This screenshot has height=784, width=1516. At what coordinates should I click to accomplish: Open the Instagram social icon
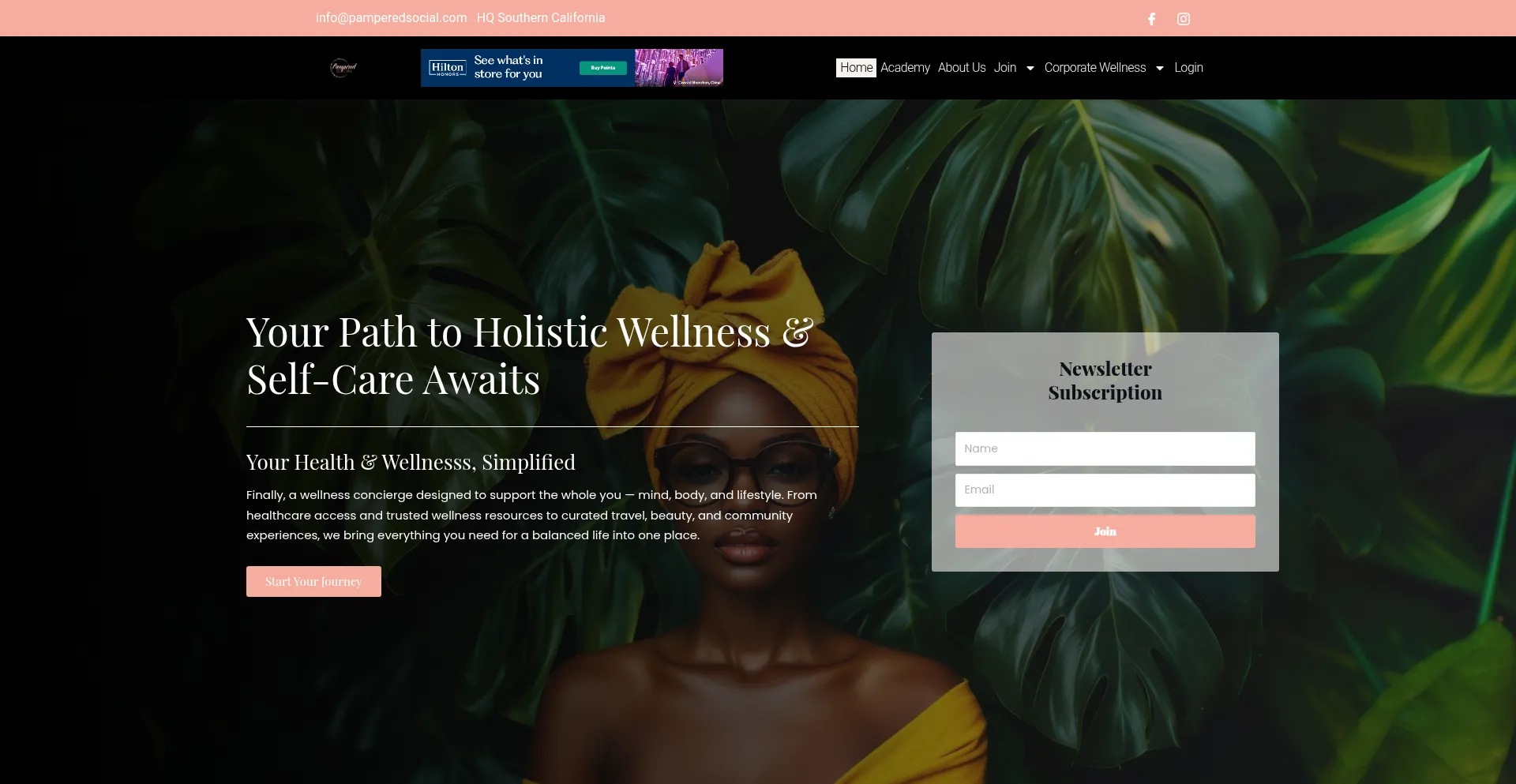1183,19
